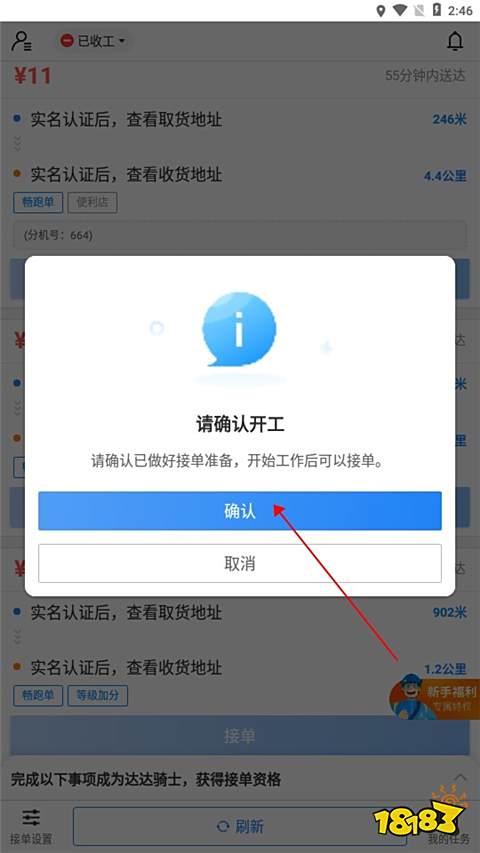Open the user profile icon
Viewport: 480px width, 853px height.
point(21,41)
